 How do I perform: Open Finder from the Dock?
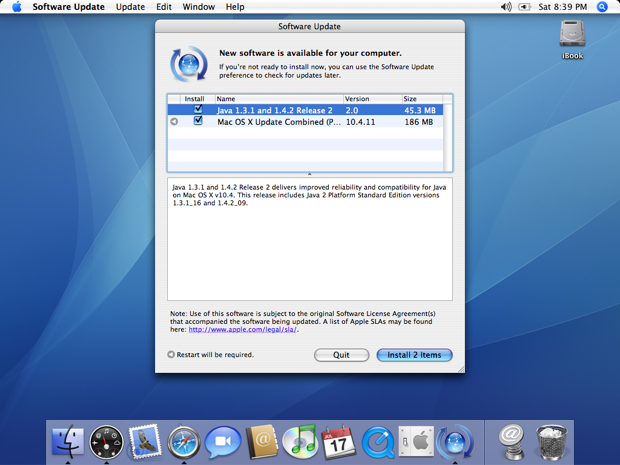click(68, 441)
